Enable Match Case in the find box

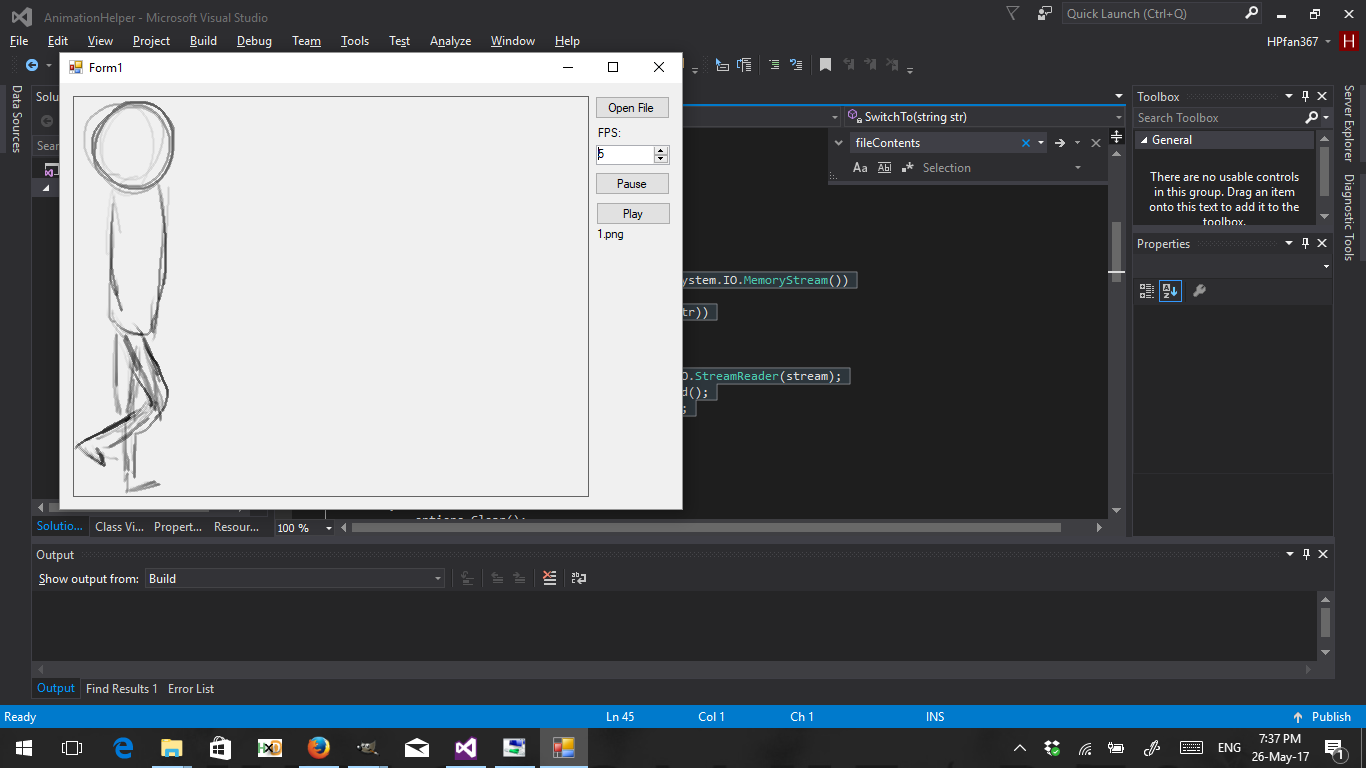pos(860,167)
